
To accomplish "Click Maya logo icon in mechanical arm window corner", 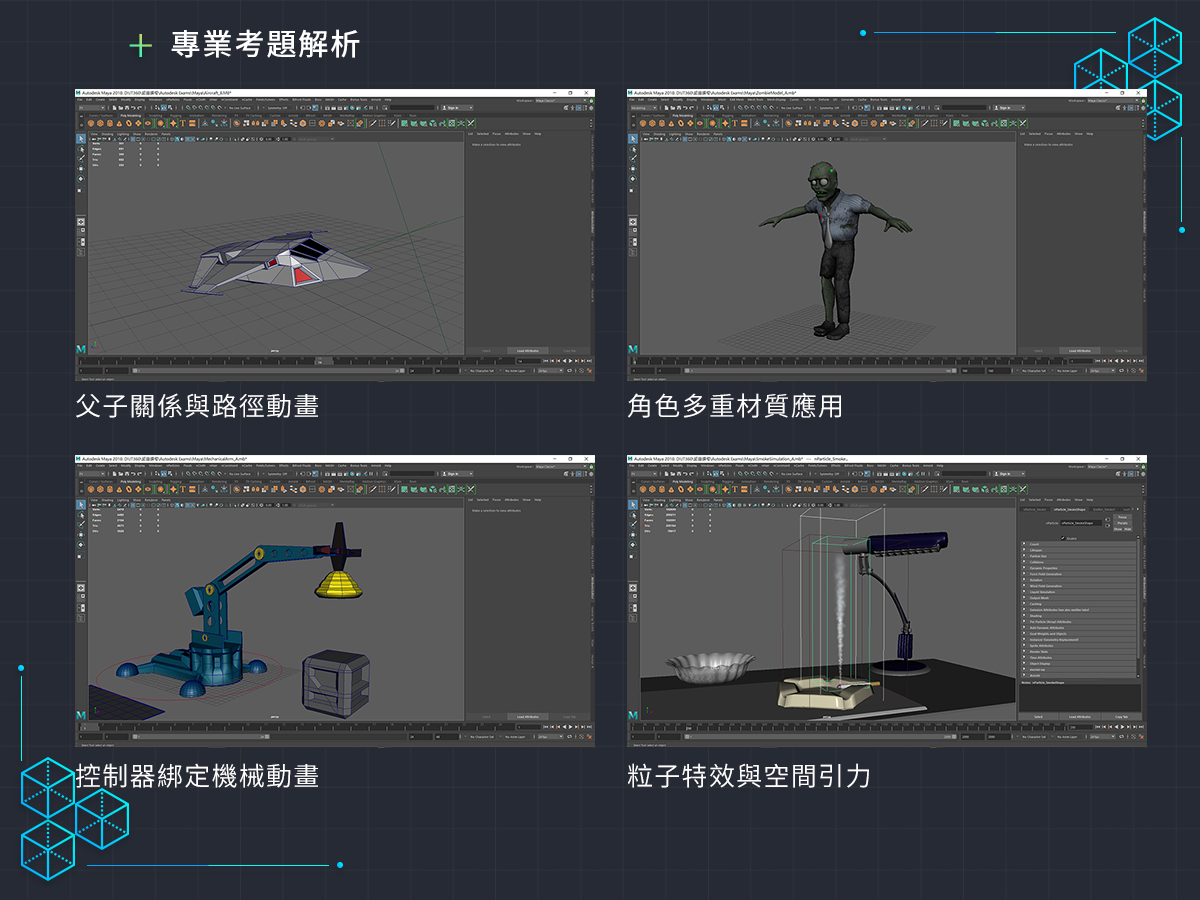I will (x=80, y=715).
